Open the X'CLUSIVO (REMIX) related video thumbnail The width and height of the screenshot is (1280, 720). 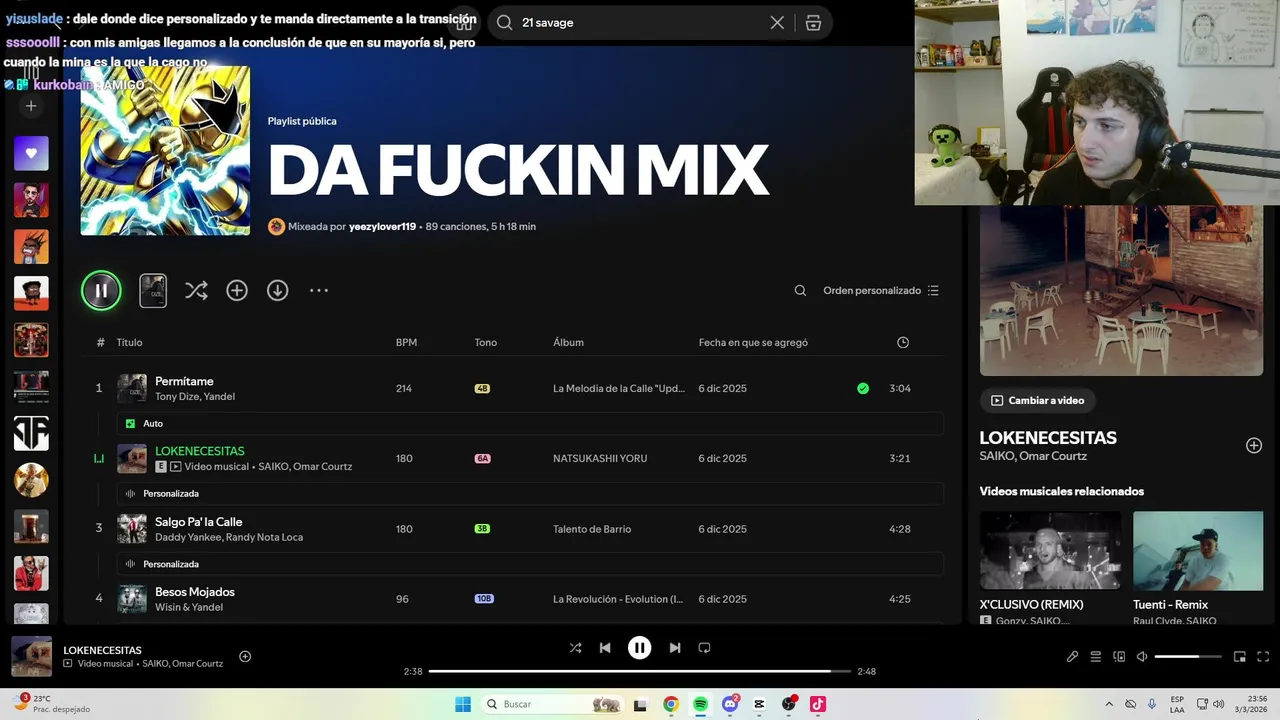pos(1051,551)
